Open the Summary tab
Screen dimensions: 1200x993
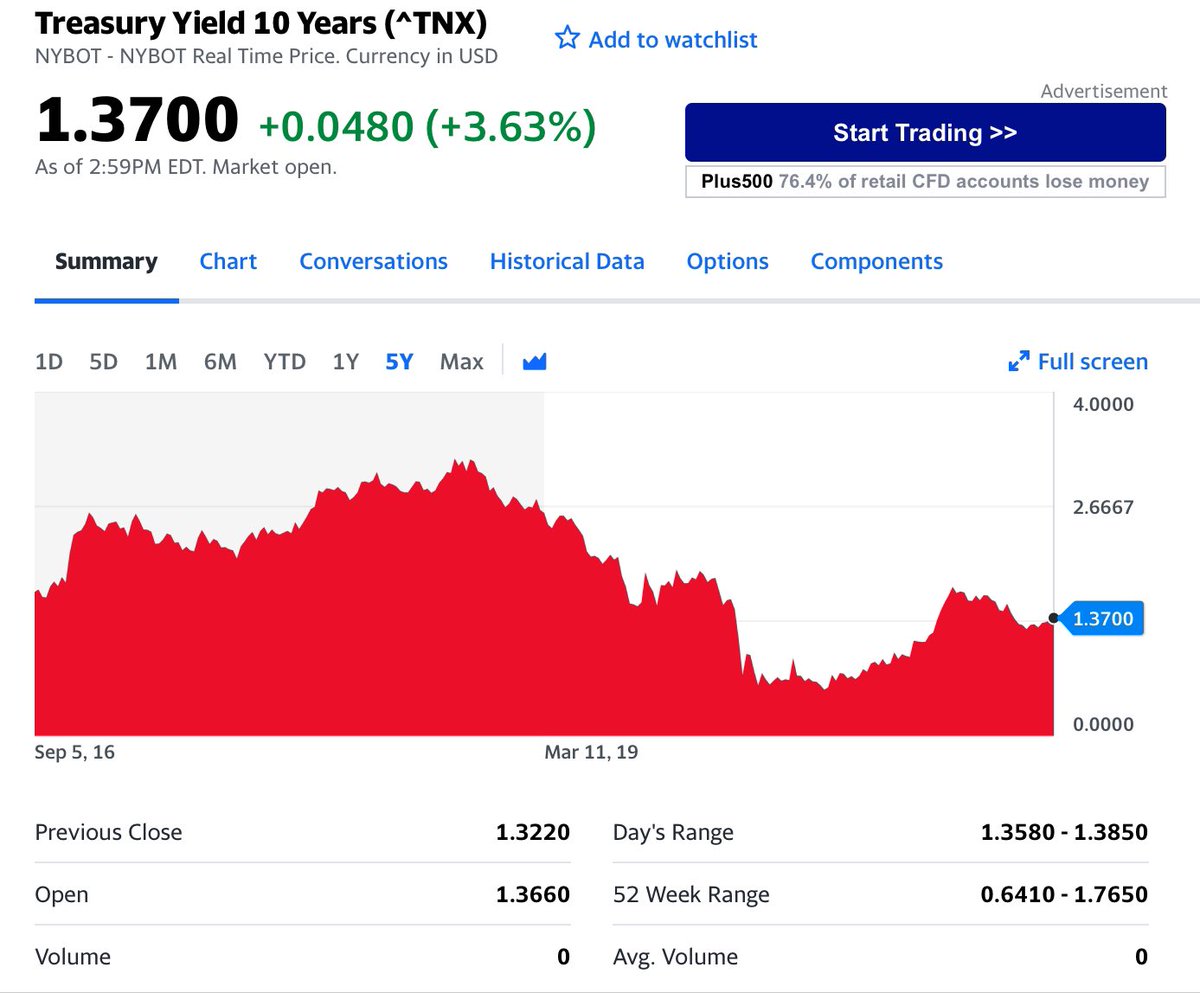pos(106,261)
